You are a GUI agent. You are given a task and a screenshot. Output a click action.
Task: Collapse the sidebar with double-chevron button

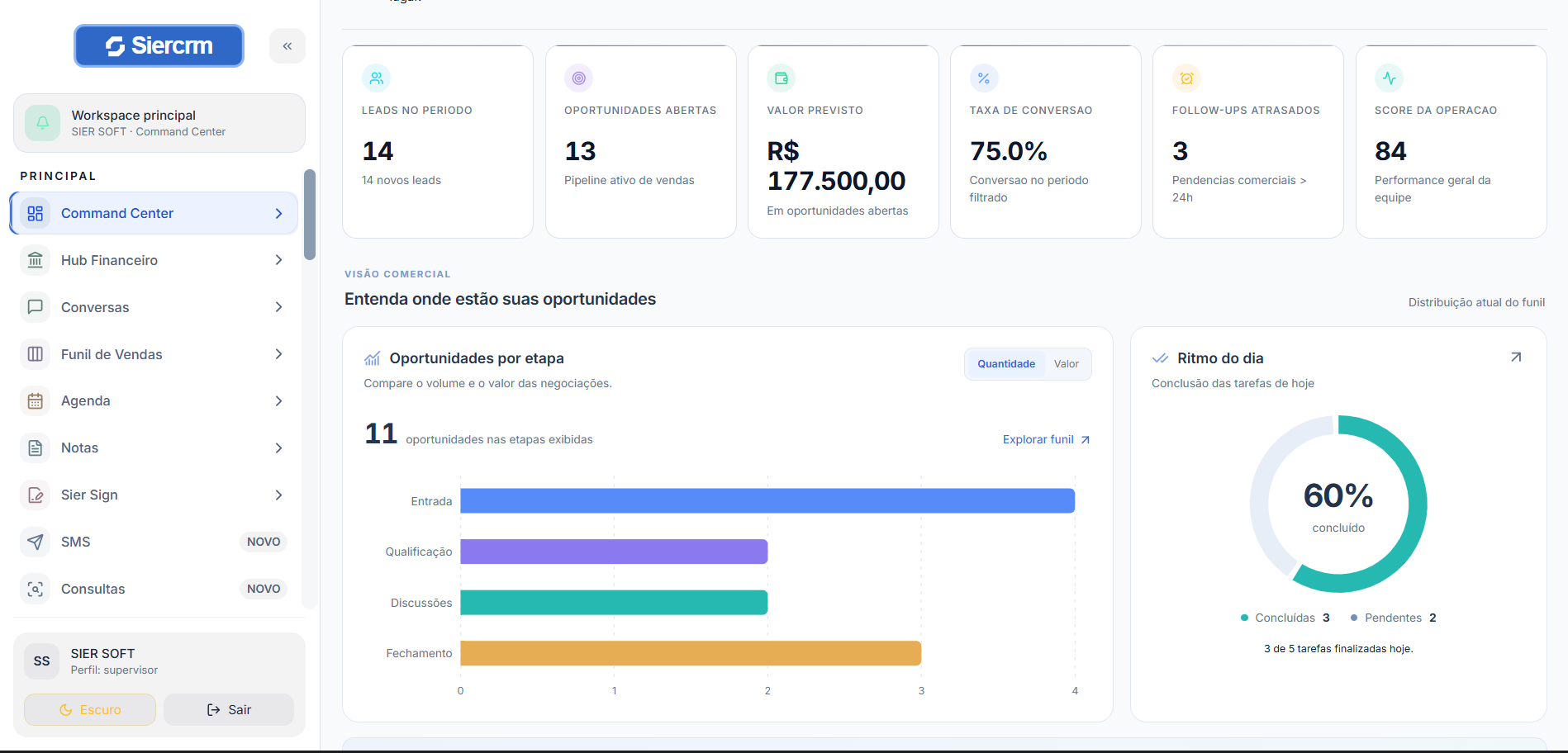click(287, 46)
